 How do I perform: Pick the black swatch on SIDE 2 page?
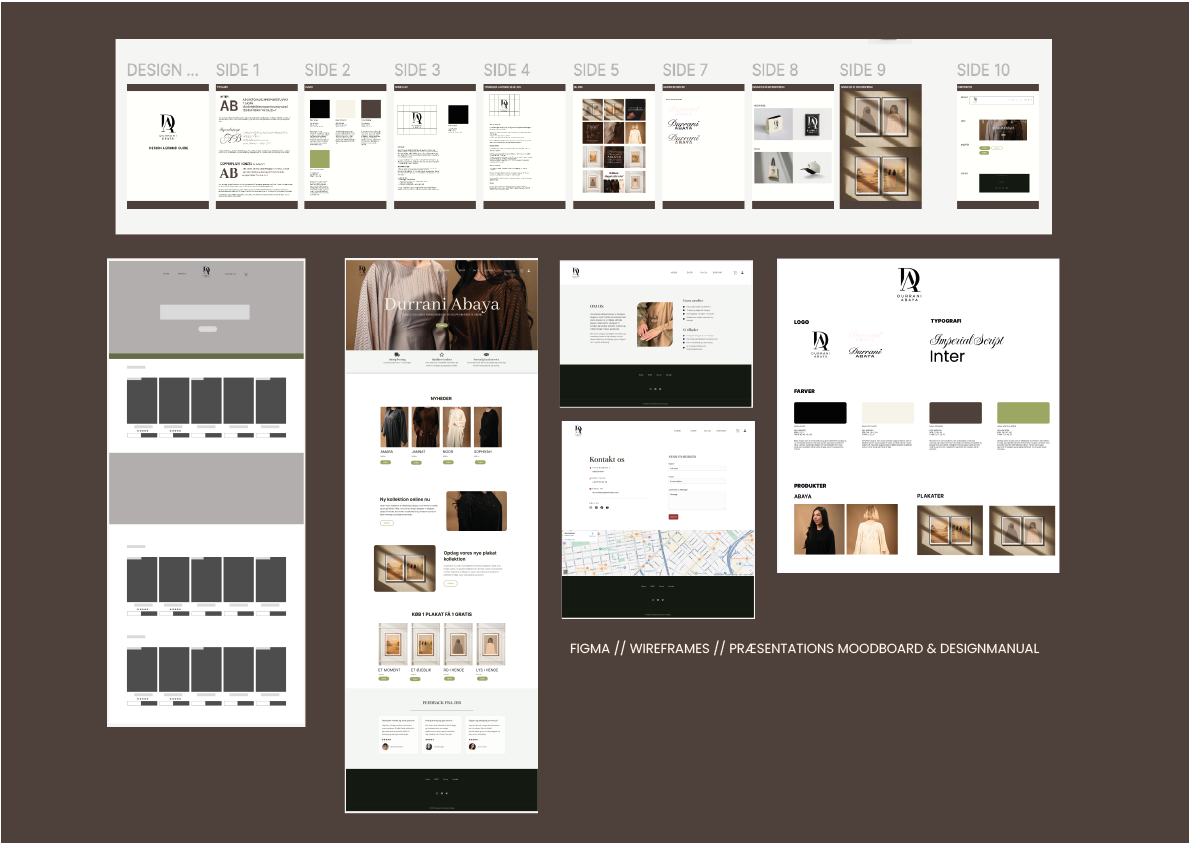tap(320, 109)
